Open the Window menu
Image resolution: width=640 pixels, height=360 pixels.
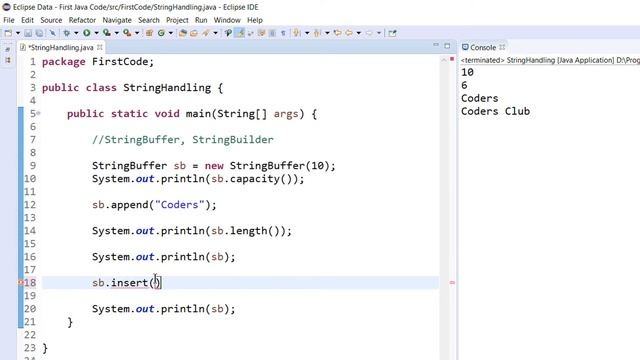point(227,20)
